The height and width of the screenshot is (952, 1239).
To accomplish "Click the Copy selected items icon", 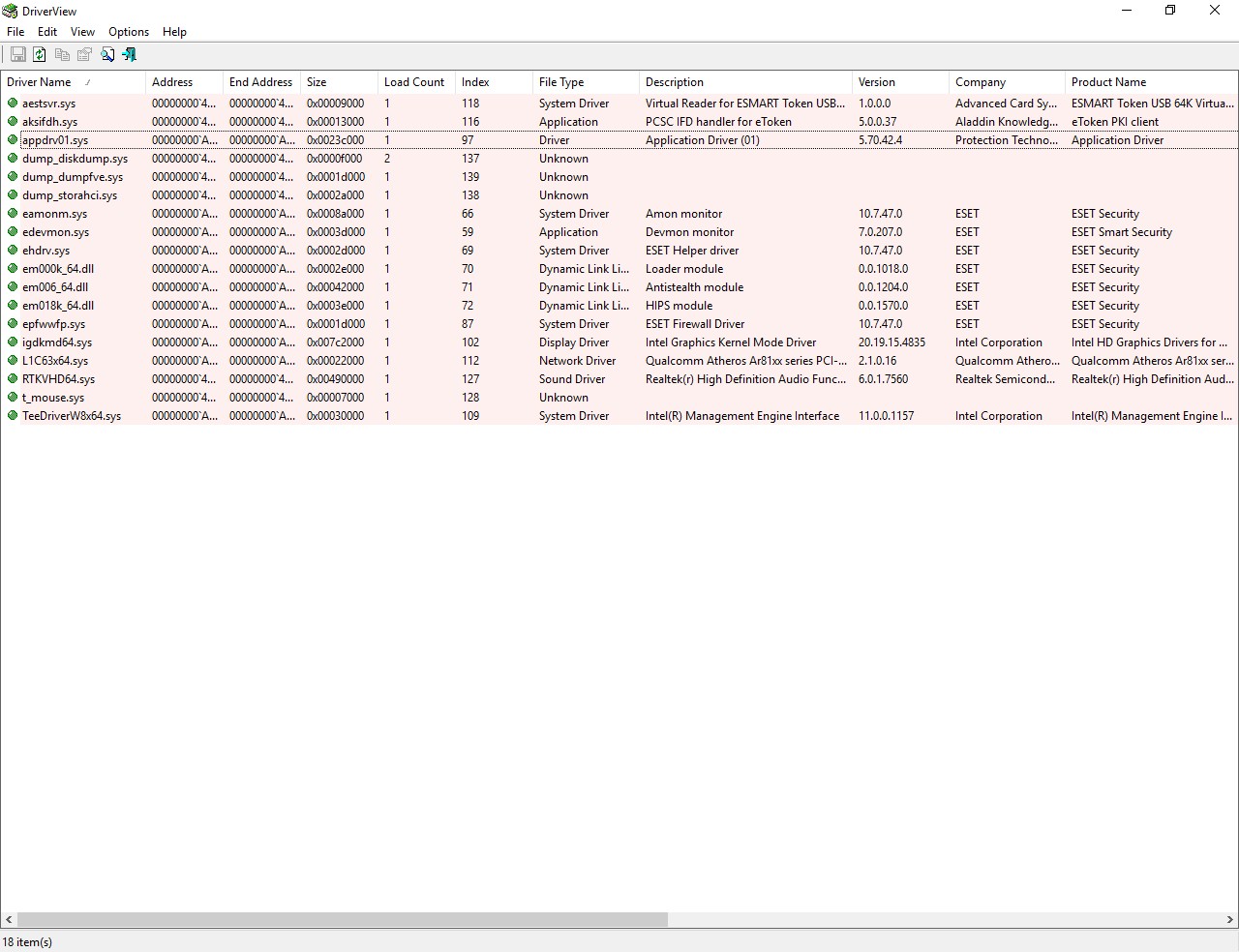I will point(62,55).
